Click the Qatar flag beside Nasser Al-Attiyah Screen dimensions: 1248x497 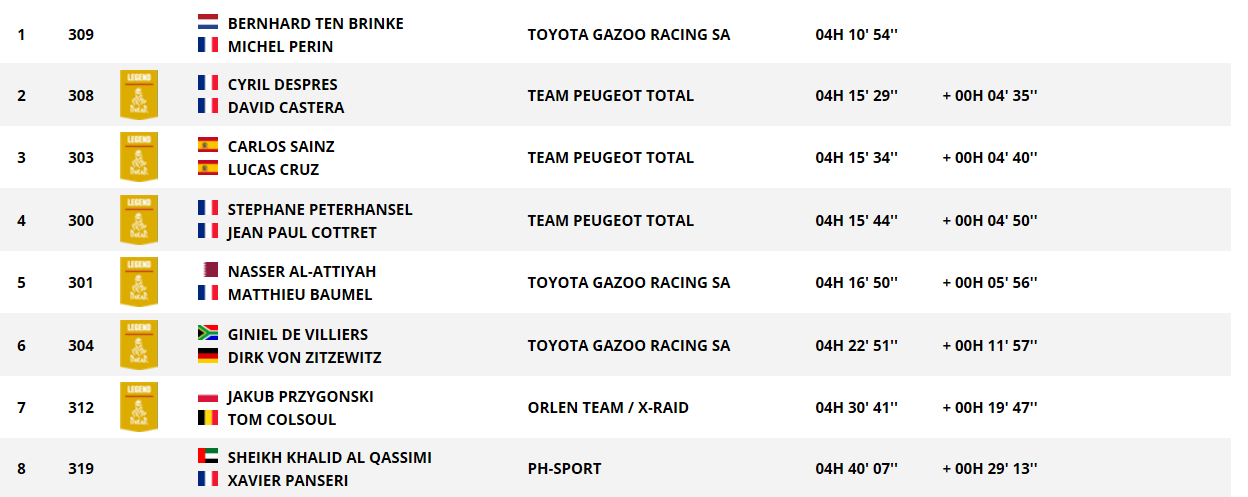pos(208,271)
